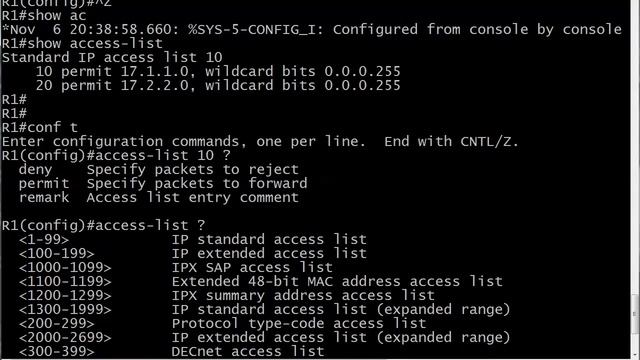Click the '<1300-1999>' expanded range entry
The height and width of the screenshot is (360, 640).
click(x=65, y=309)
